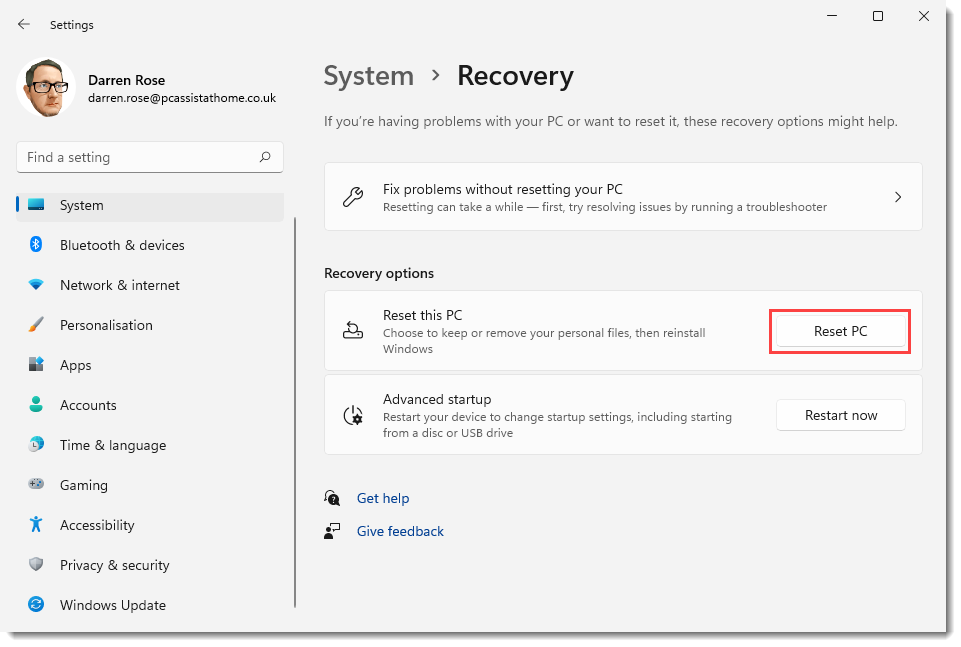
Task: Select System in the sidebar menu
Action: 80,205
